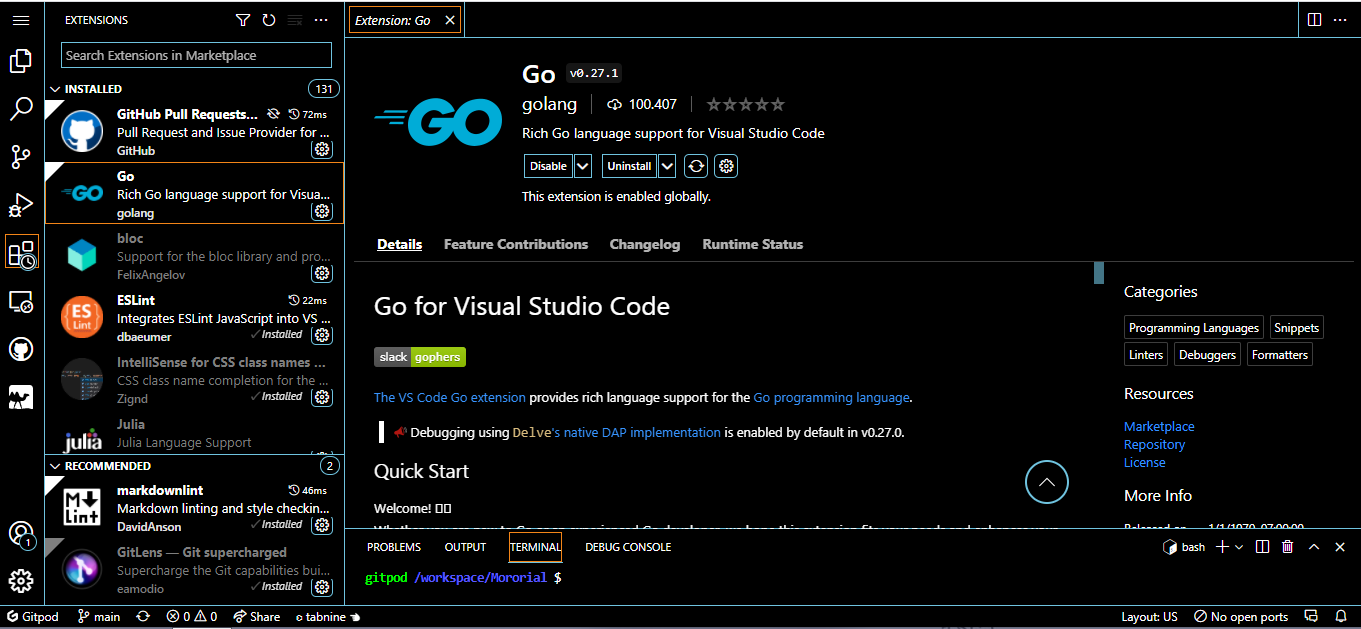Open the Run and Debug view

click(21, 205)
